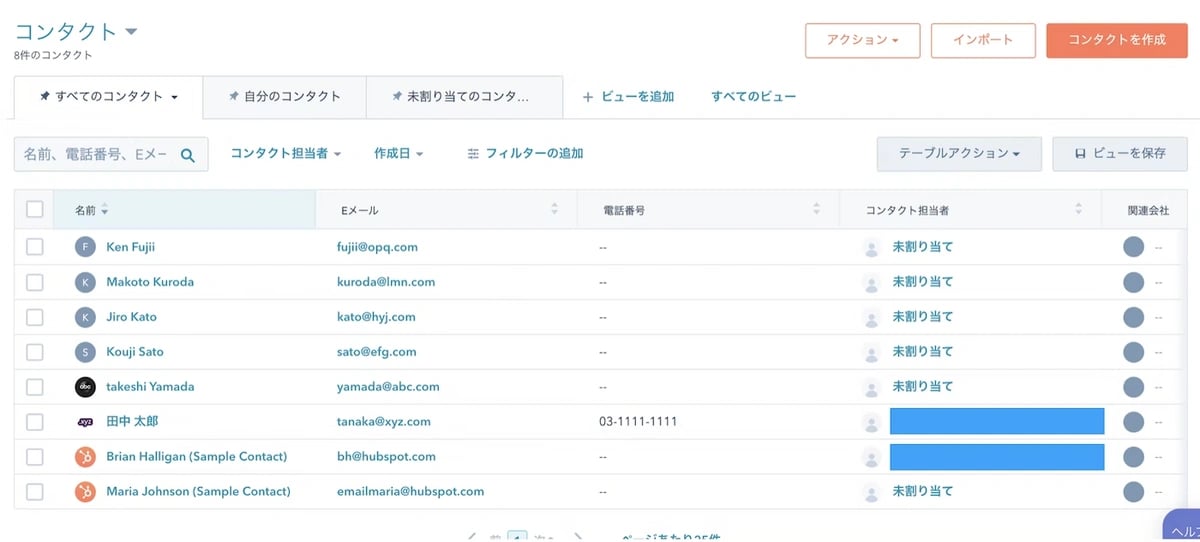The image size is (1200, 542).
Task: Click email kato@hyj.com
Action: (x=376, y=317)
